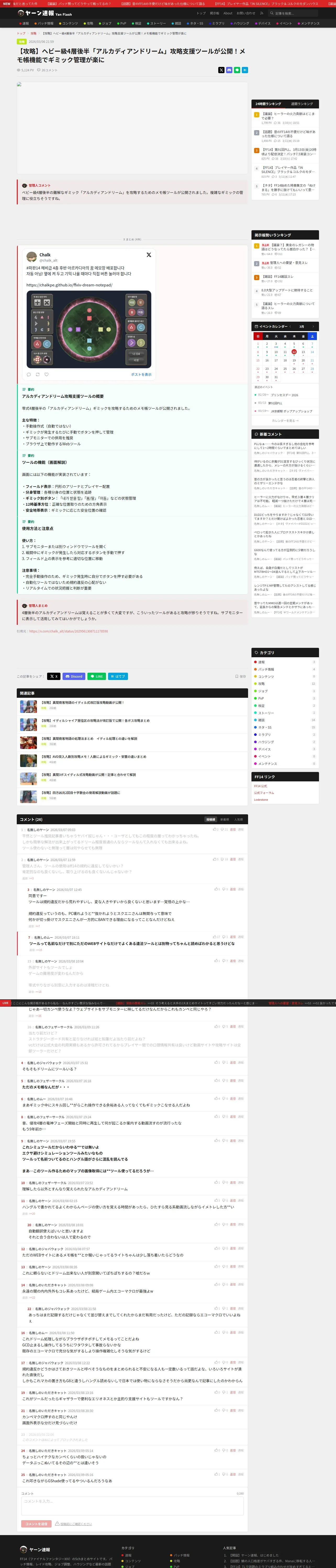336x1568 pixels.
Task: Select ハウジング in the top category navigation
Action: [240, 23]
